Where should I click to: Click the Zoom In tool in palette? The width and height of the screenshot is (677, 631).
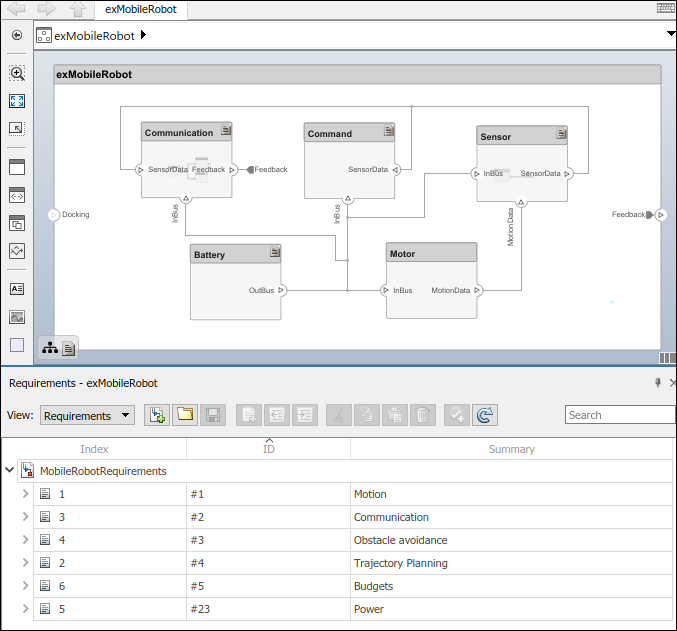(x=17, y=73)
